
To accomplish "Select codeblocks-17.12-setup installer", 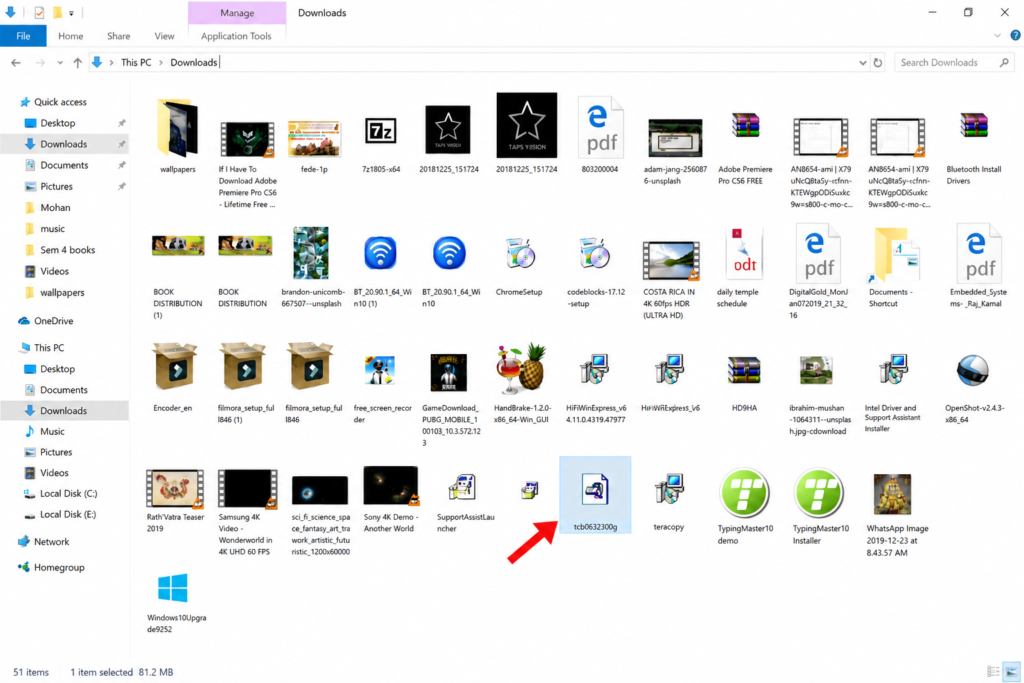I will pos(594,253).
